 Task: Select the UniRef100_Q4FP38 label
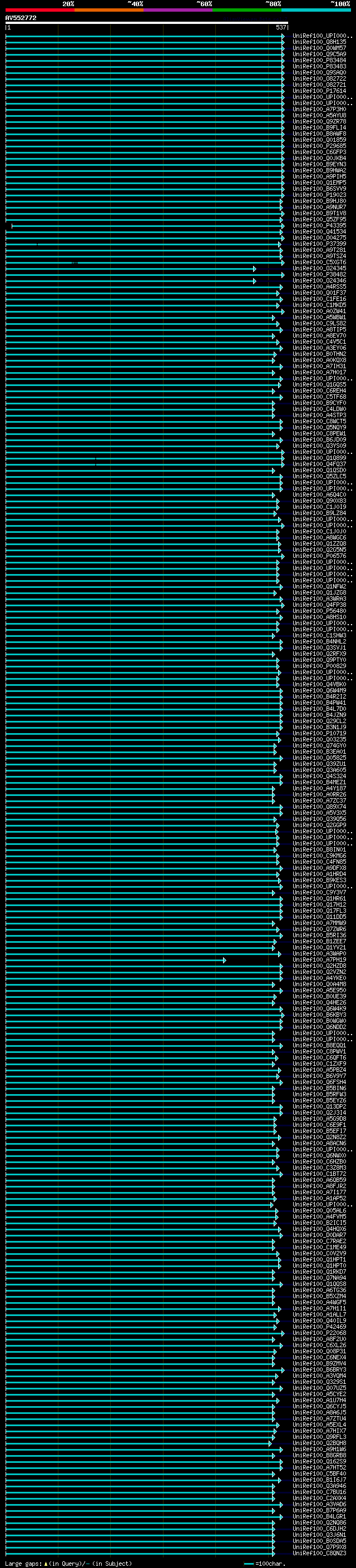pos(319,605)
